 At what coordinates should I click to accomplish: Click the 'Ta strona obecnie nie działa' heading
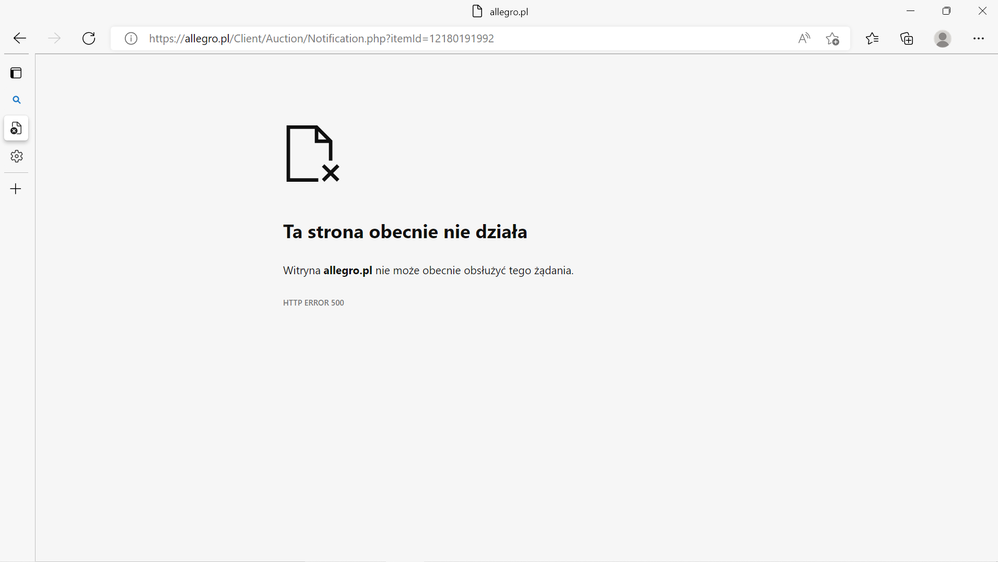[405, 232]
